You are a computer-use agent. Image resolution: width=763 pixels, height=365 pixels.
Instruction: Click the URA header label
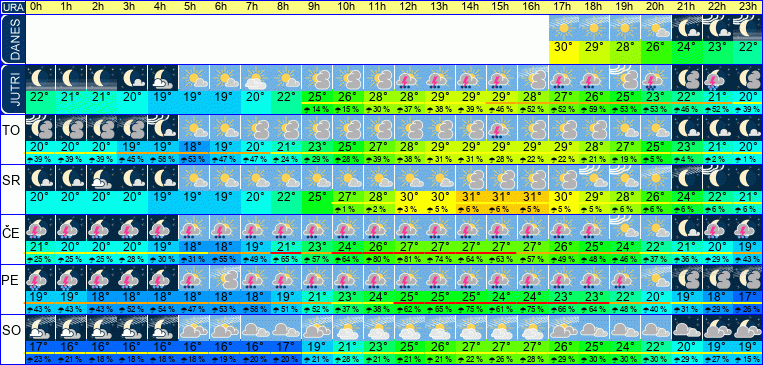13,7
